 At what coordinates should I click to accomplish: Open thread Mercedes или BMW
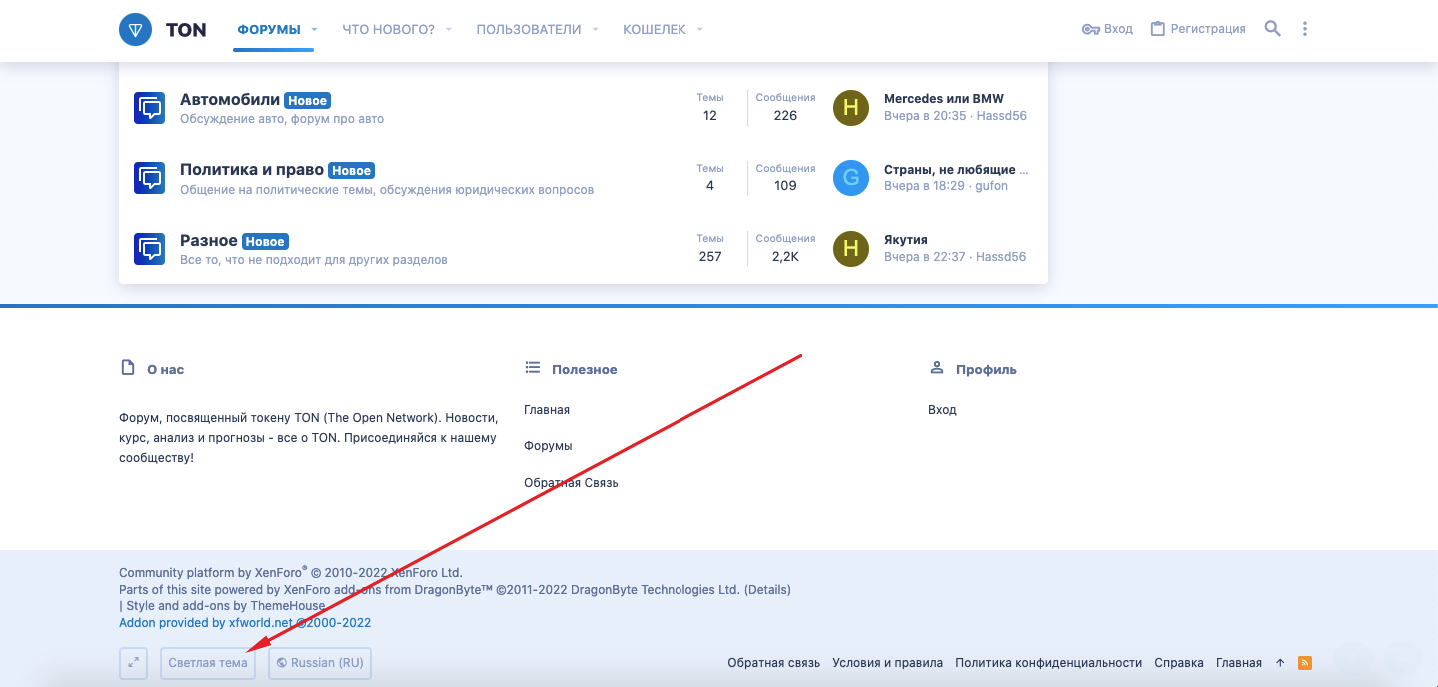click(x=944, y=99)
